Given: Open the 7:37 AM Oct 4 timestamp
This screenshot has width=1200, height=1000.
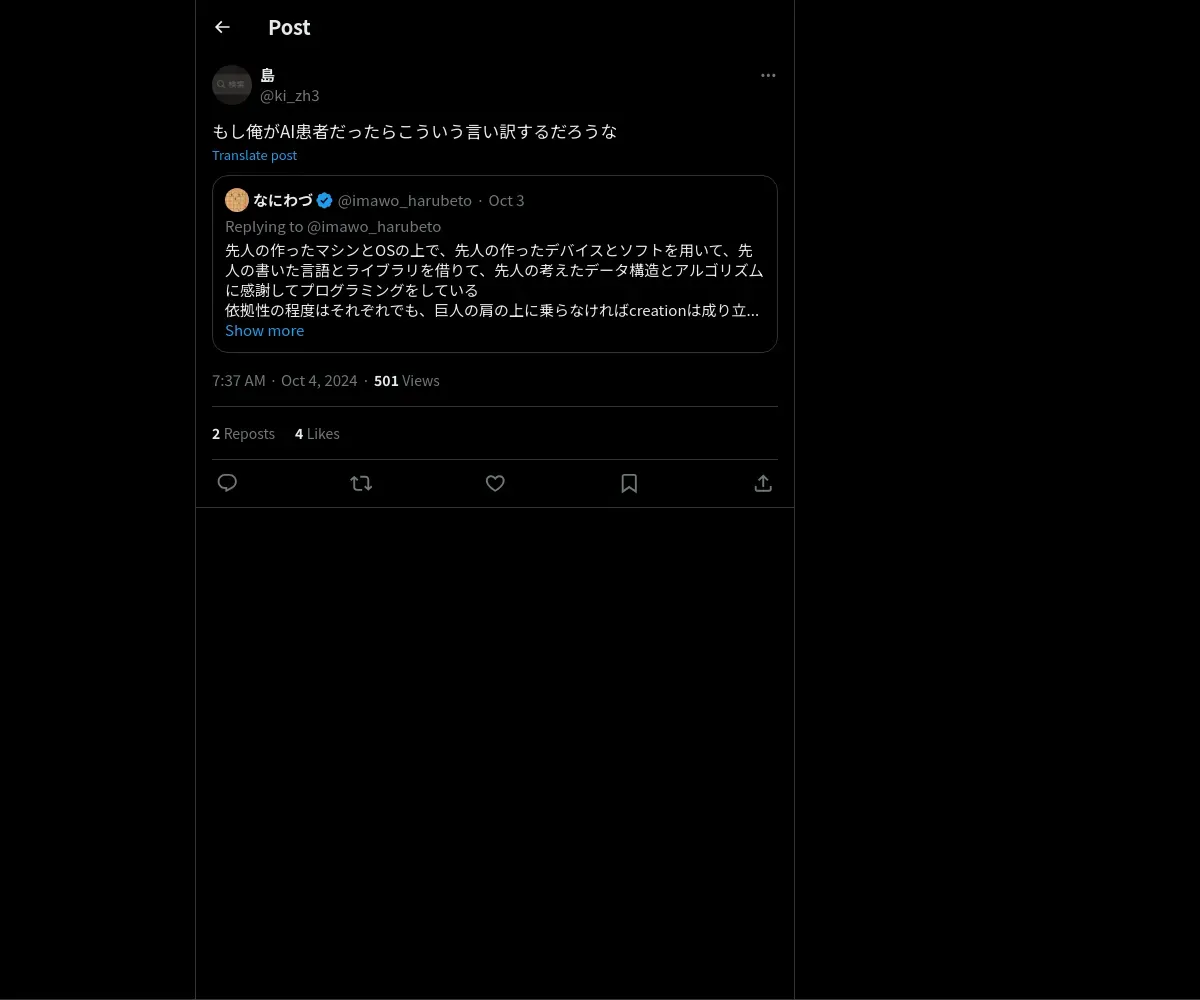Looking at the screenshot, I should [x=284, y=380].
